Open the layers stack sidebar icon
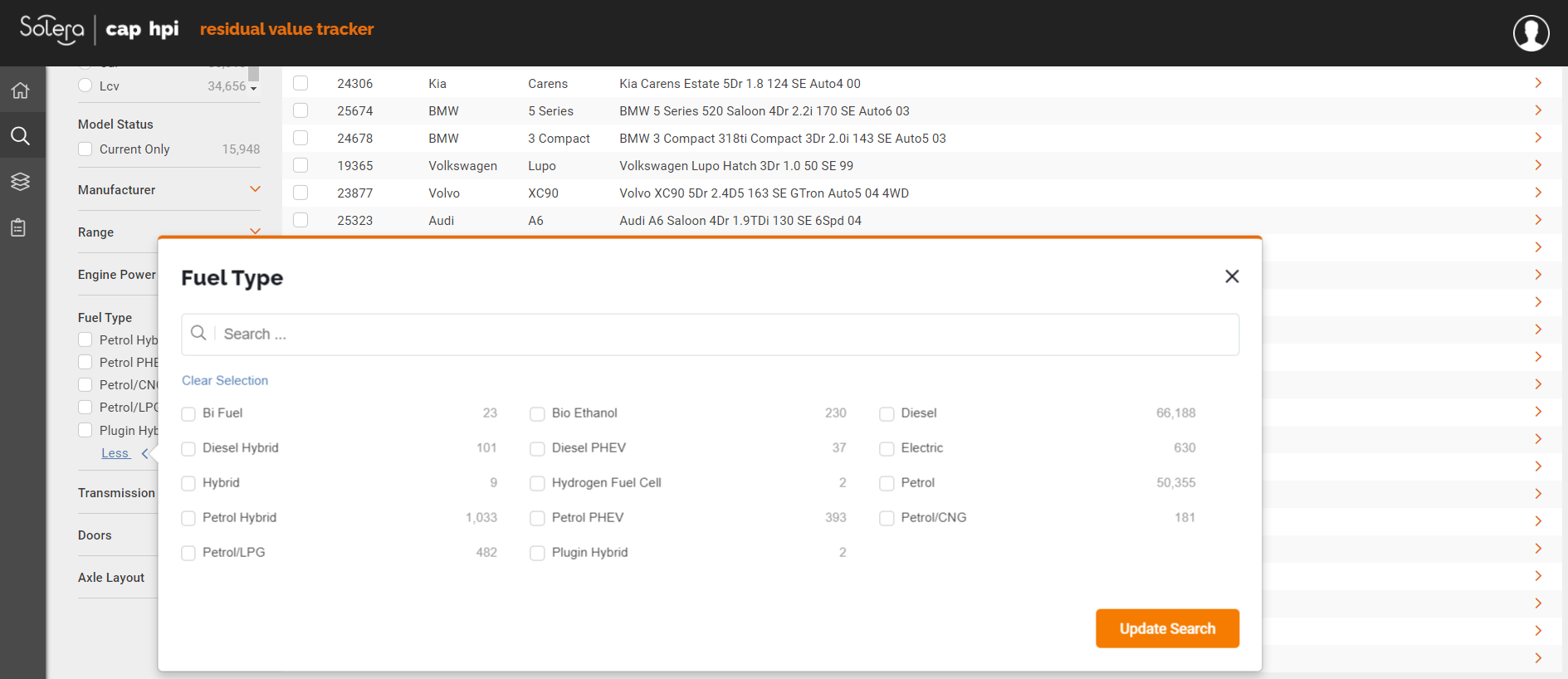This screenshot has height=679, width=1568. [20, 182]
